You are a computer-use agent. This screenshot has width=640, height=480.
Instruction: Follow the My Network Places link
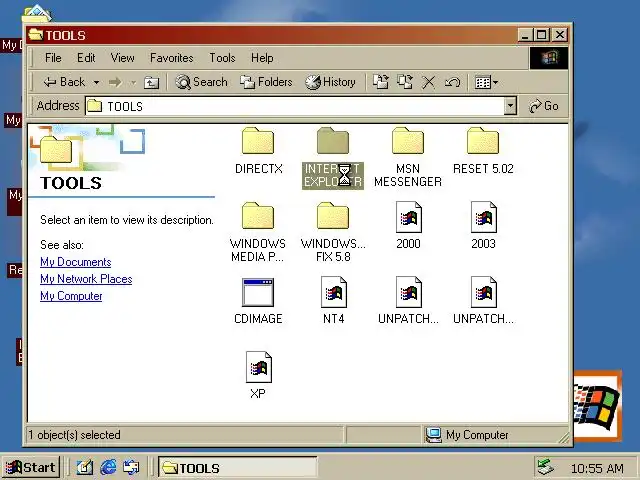[x=86, y=279]
